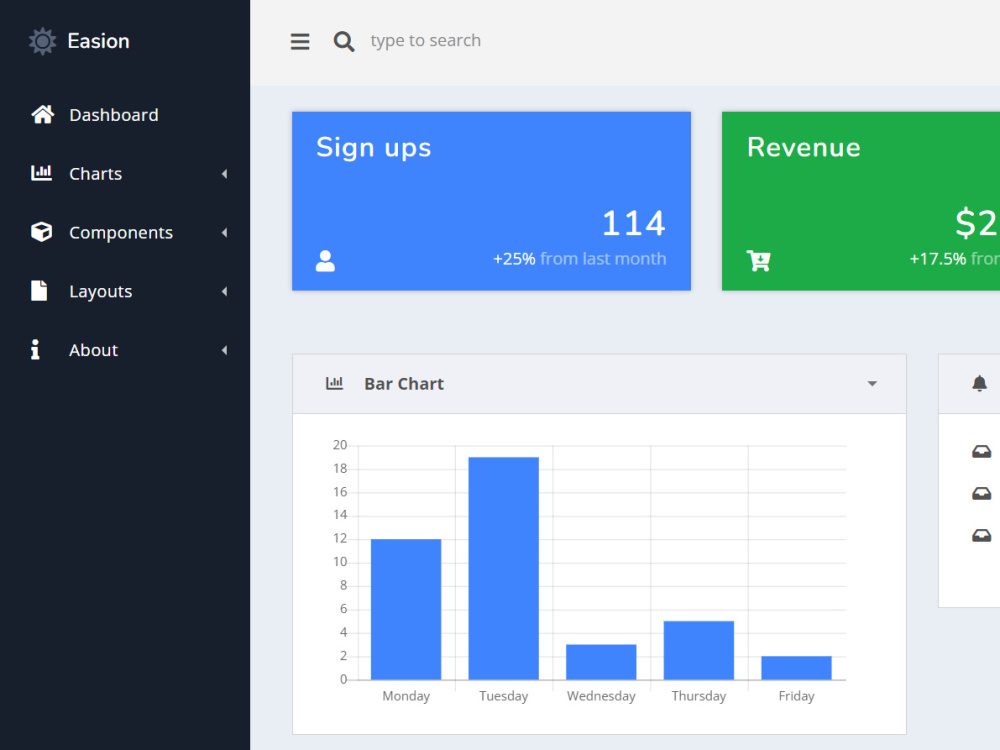Click the Monday axis label

click(406, 696)
